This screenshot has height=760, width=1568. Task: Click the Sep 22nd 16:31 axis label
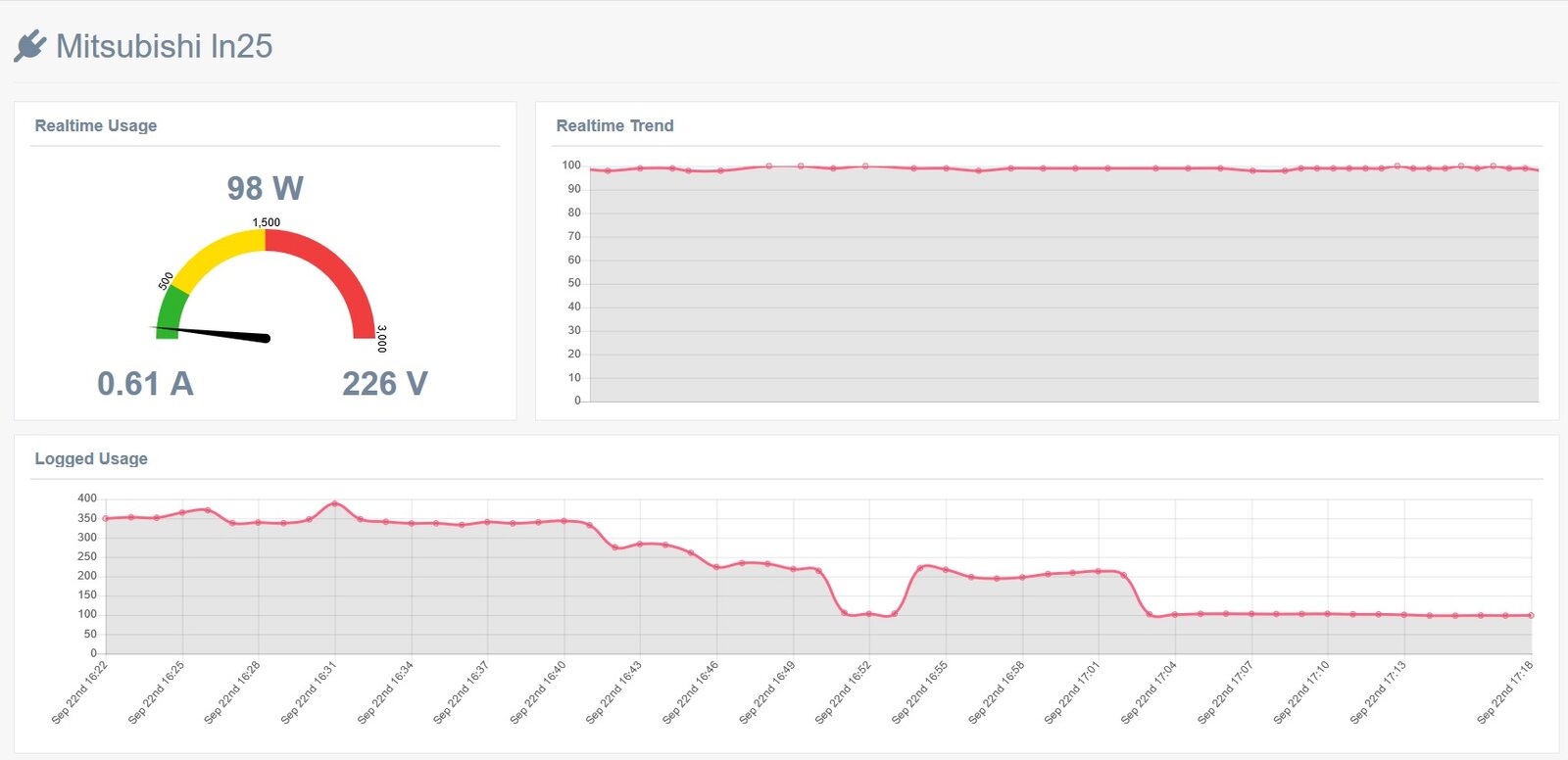310,692
